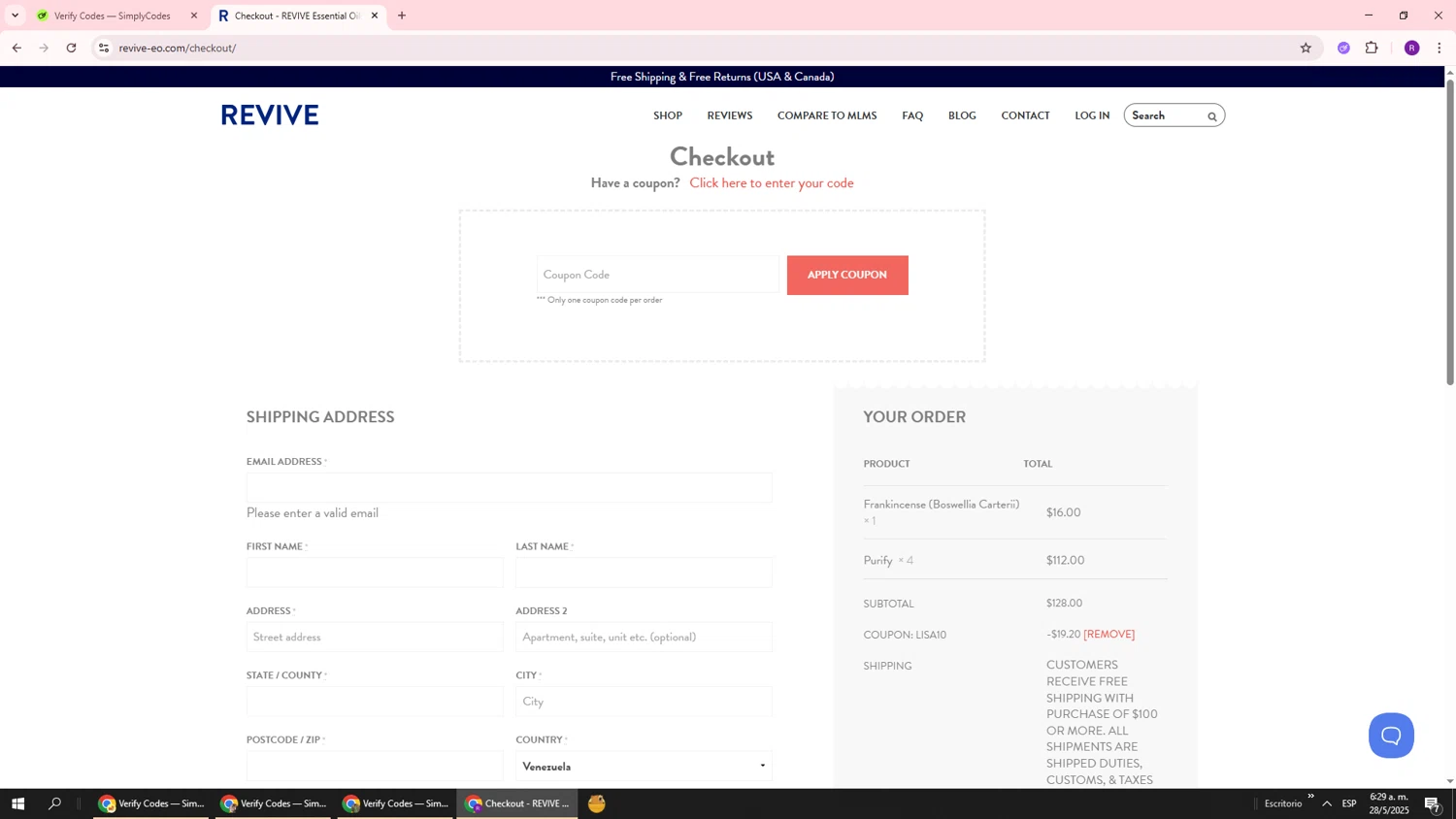Go back with browser back arrow
This screenshot has height=819, width=1456.
17,48
